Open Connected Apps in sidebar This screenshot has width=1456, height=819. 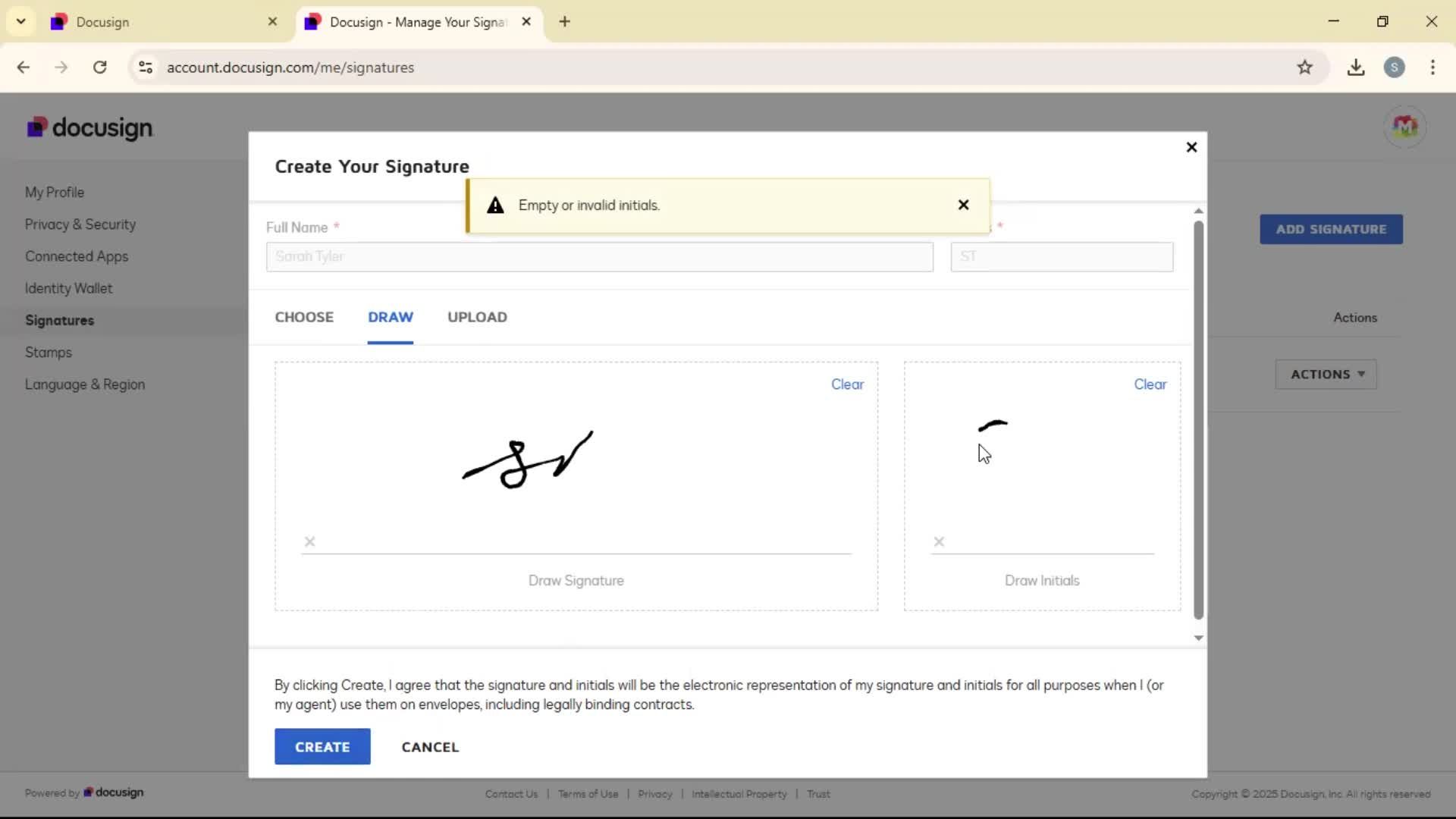coord(77,256)
